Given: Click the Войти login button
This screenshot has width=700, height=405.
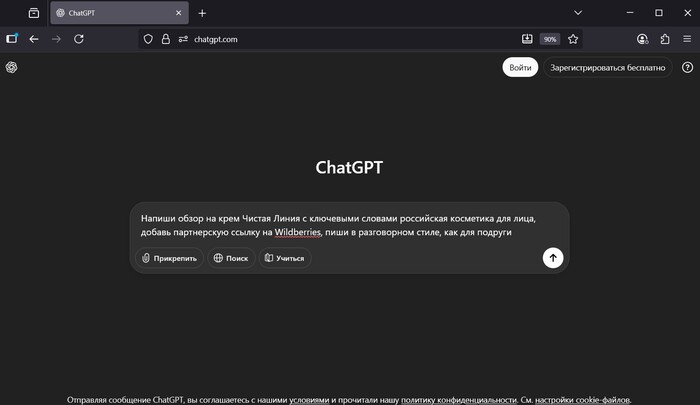Looking at the screenshot, I should (x=520, y=67).
